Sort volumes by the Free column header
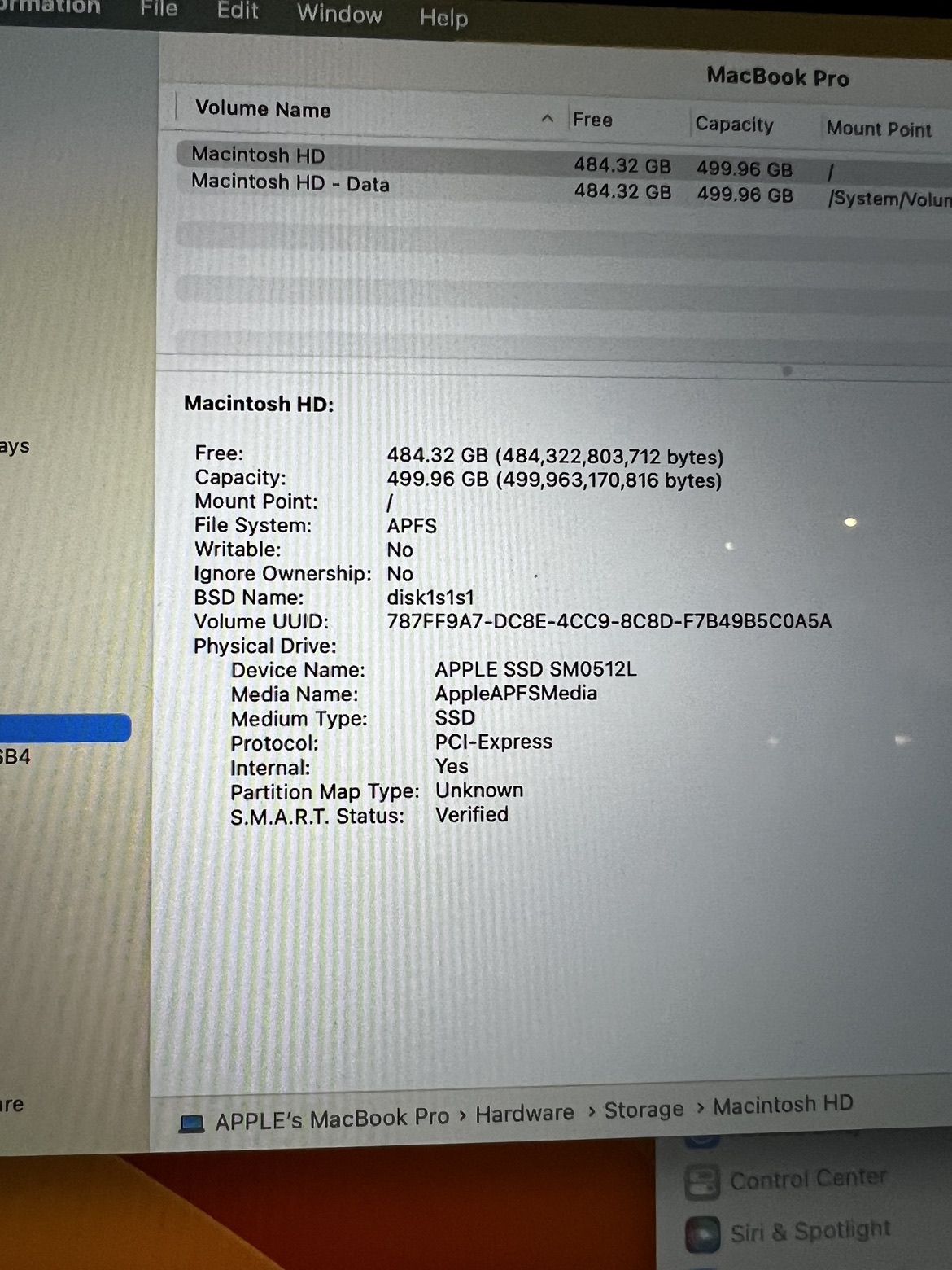The height and width of the screenshot is (1270, 952). (592, 120)
